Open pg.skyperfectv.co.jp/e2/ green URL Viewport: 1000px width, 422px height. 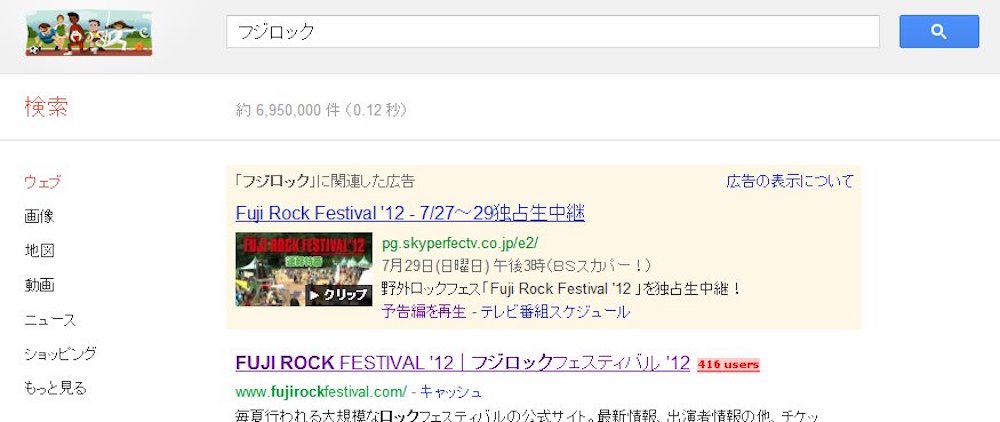coord(460,243)
